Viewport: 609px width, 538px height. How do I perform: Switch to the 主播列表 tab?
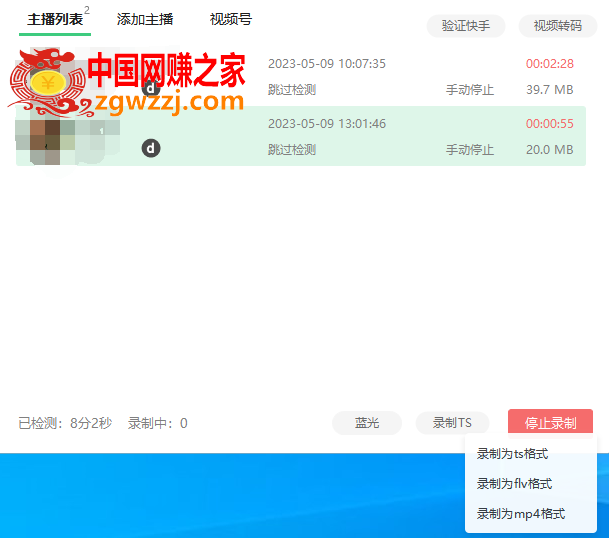tap(55, 19)
